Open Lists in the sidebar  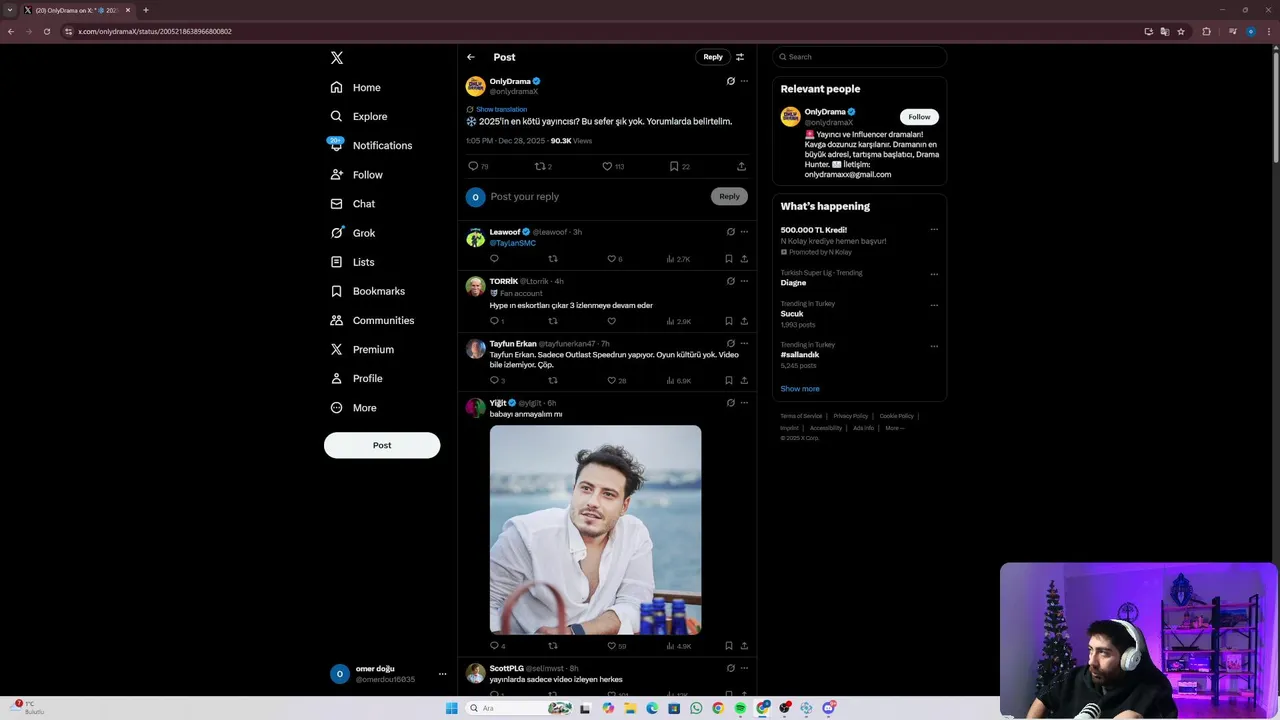click(353, 262)
